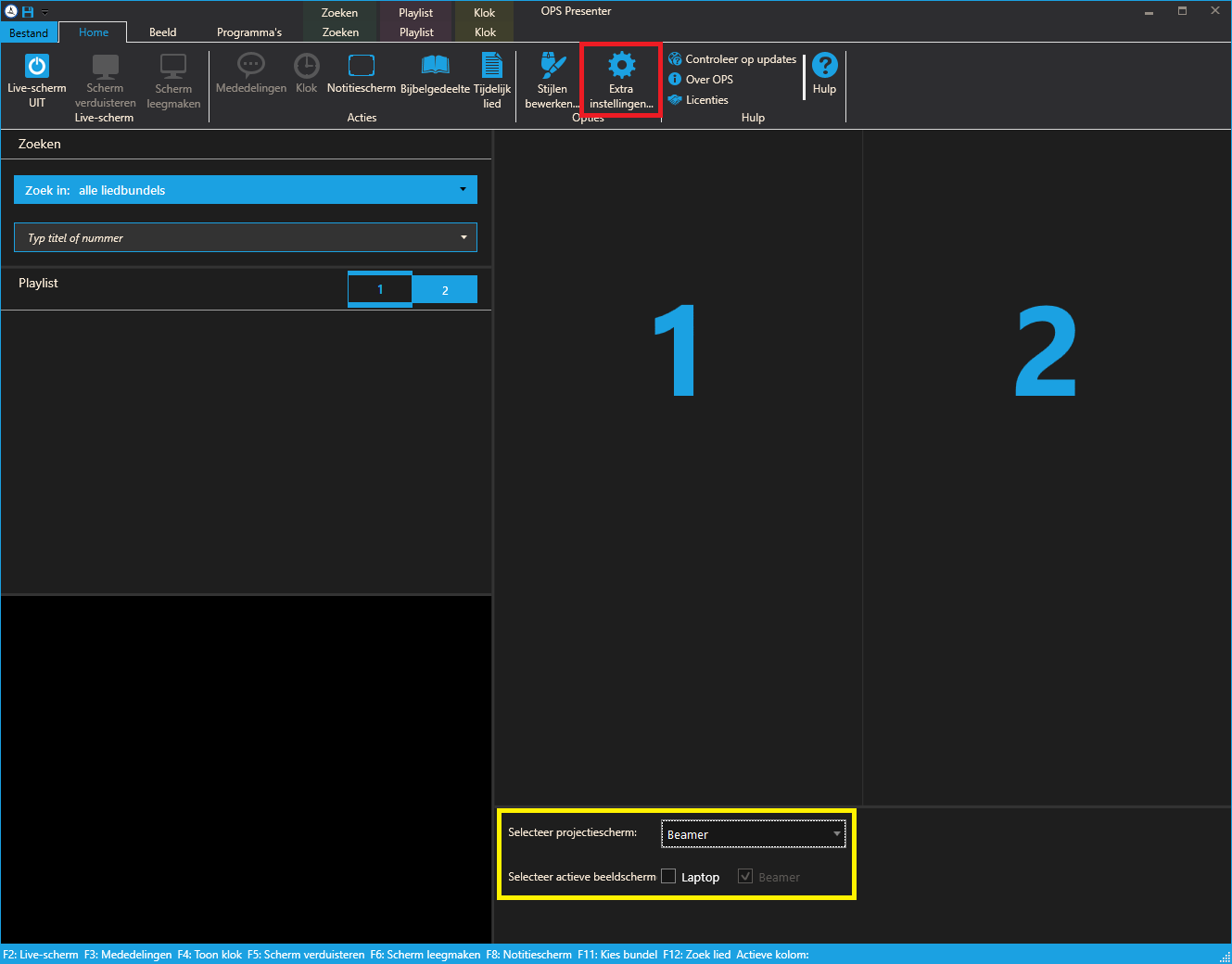Click 'F6: Scherm leegmaken' in status bar

tap(425, 955)
